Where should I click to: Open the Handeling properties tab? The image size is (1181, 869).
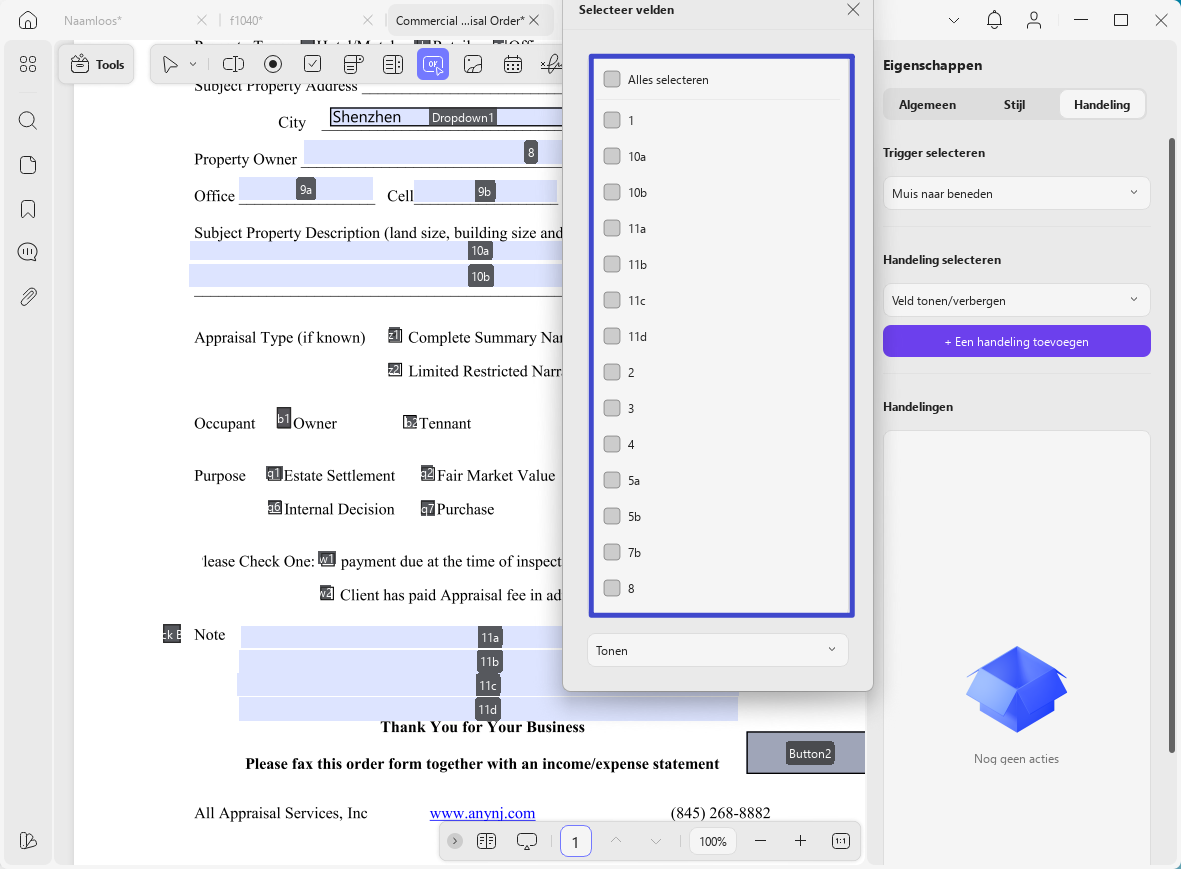1102,105
